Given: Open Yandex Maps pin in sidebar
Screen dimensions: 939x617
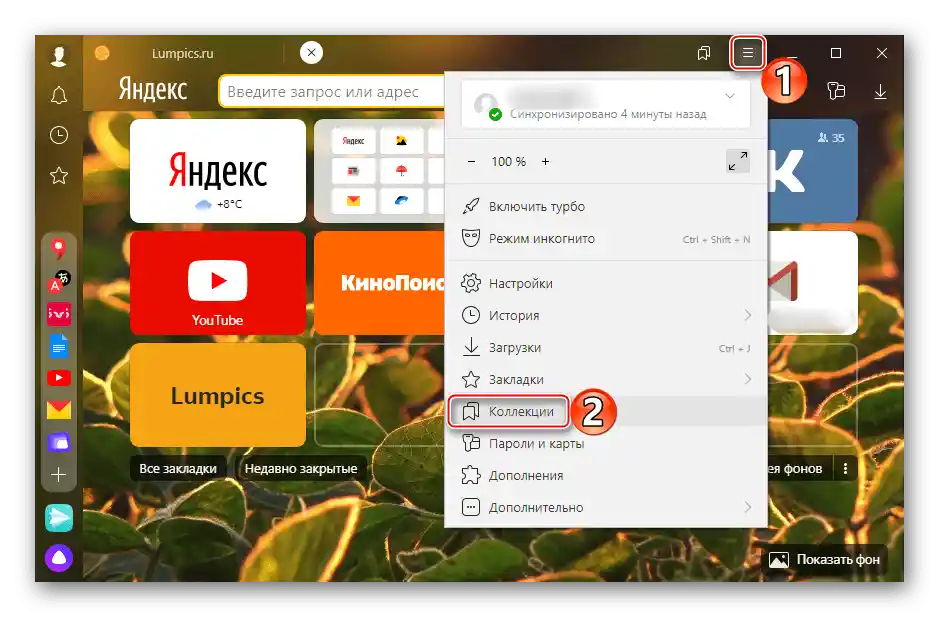Looking at the screenshot, I should point(59,248).
